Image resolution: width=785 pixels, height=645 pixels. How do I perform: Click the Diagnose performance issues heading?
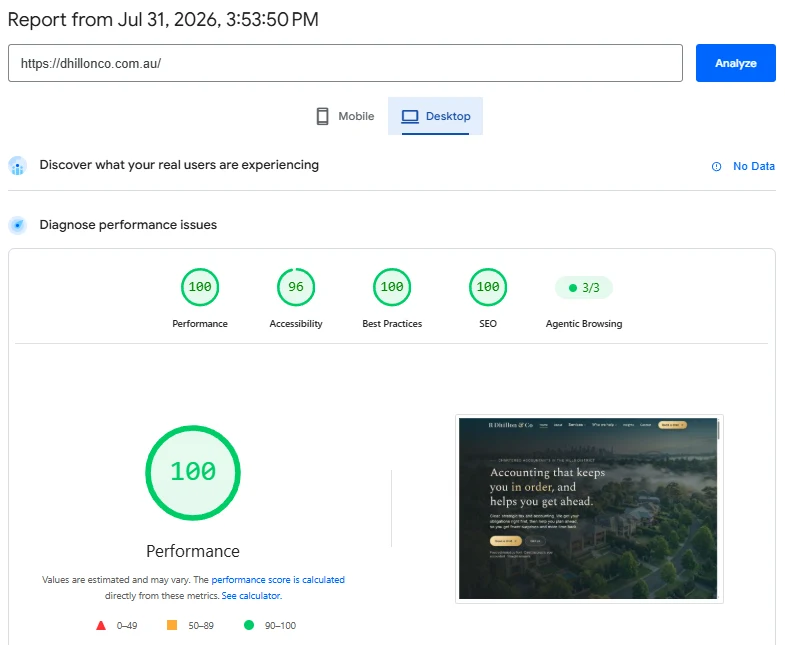128,225
